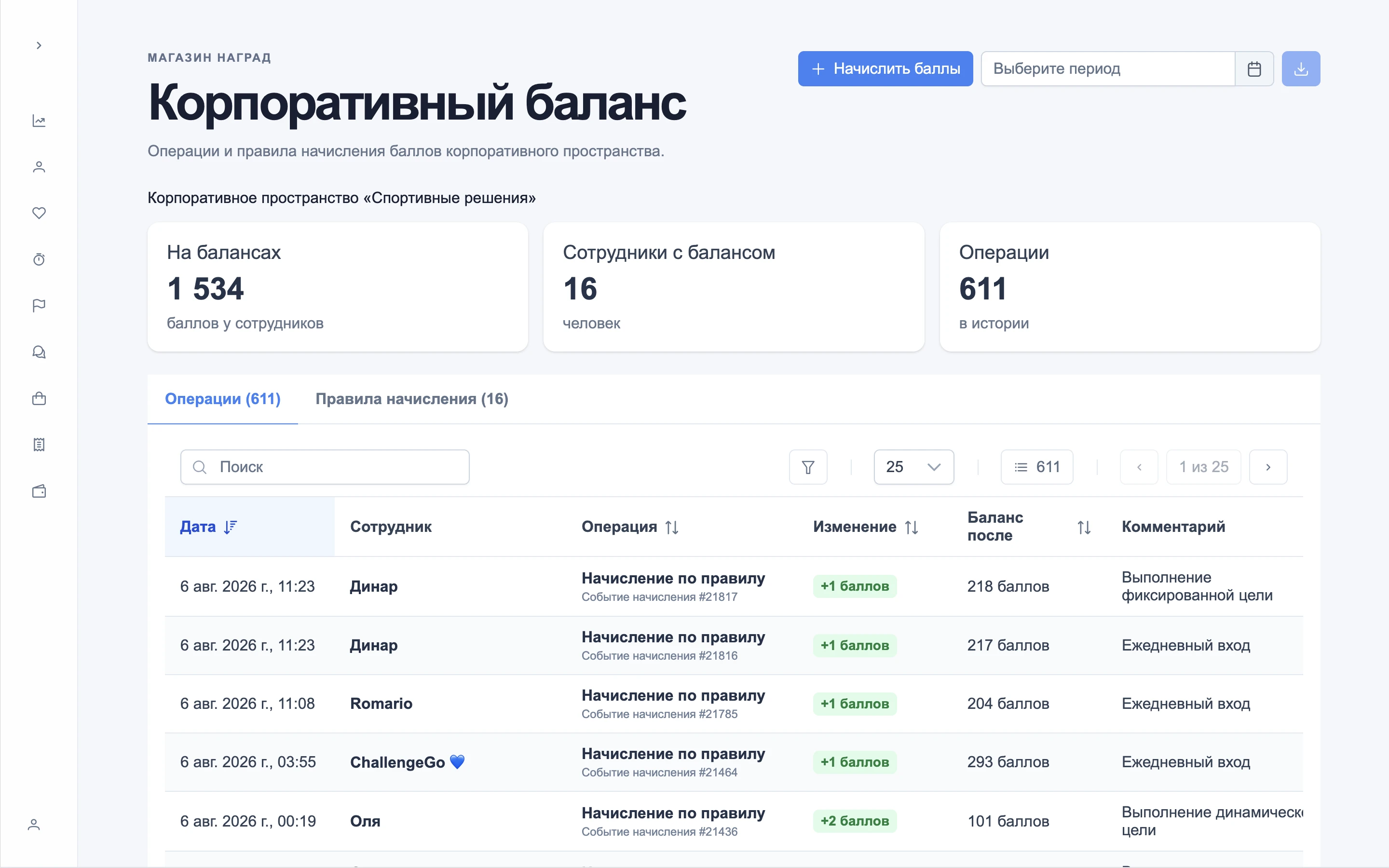Click the 293 баллов balance cell

pyautogui.click(x=1008, y=762)
